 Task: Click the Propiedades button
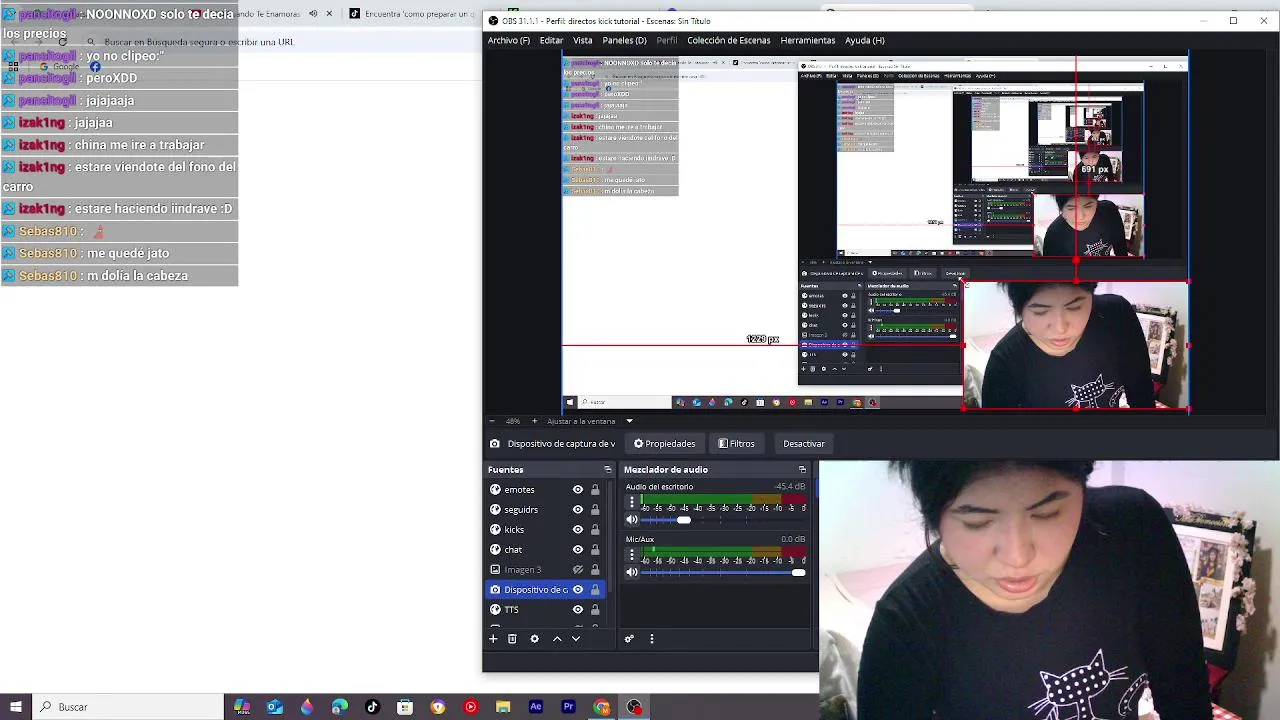click(664, 444)
